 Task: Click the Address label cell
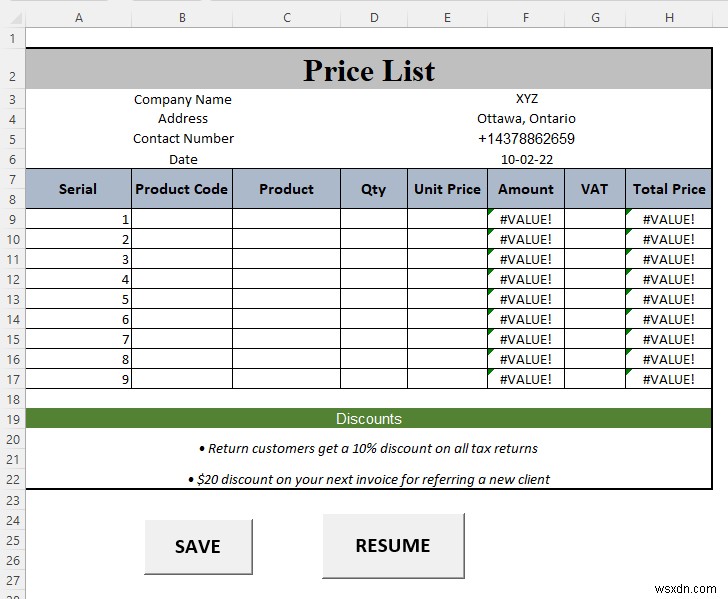182,119
